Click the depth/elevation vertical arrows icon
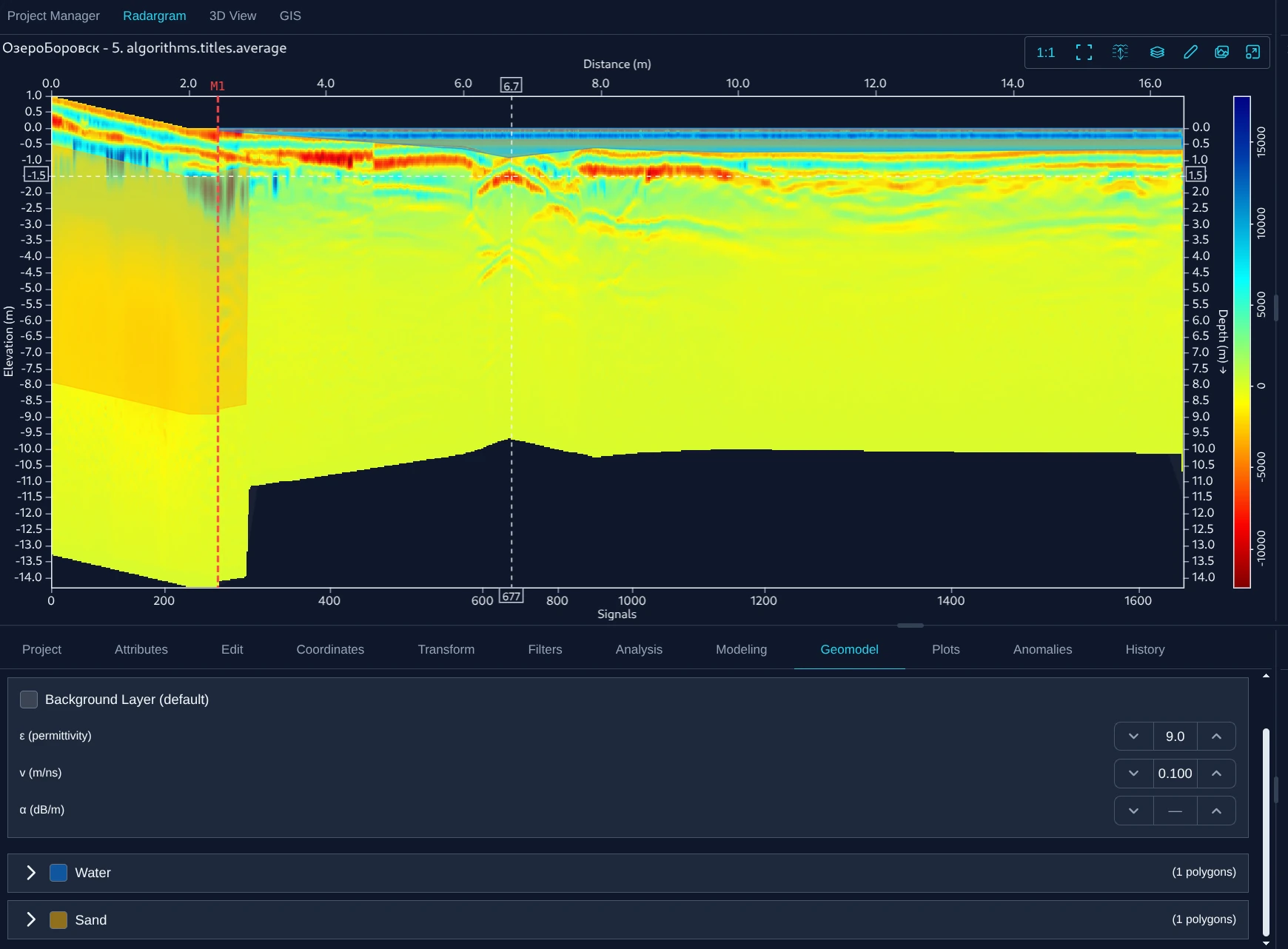 1120,53
